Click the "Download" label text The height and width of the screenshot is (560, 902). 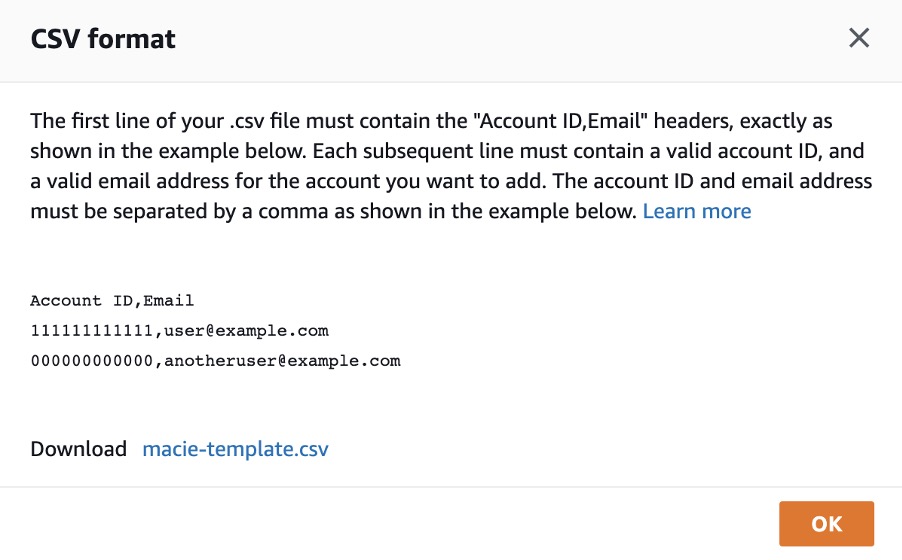(79, 449)
